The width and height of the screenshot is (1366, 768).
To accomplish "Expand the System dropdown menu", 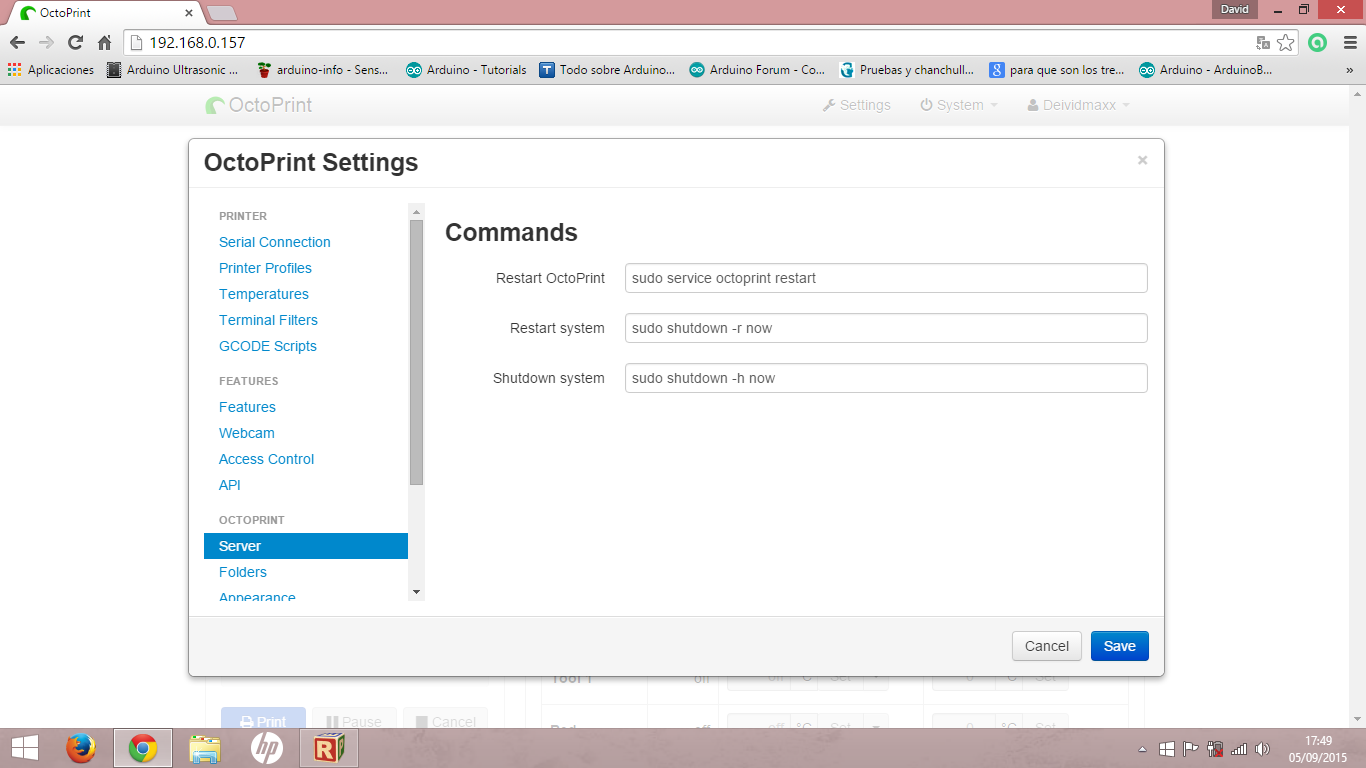I will coord(959,105).
